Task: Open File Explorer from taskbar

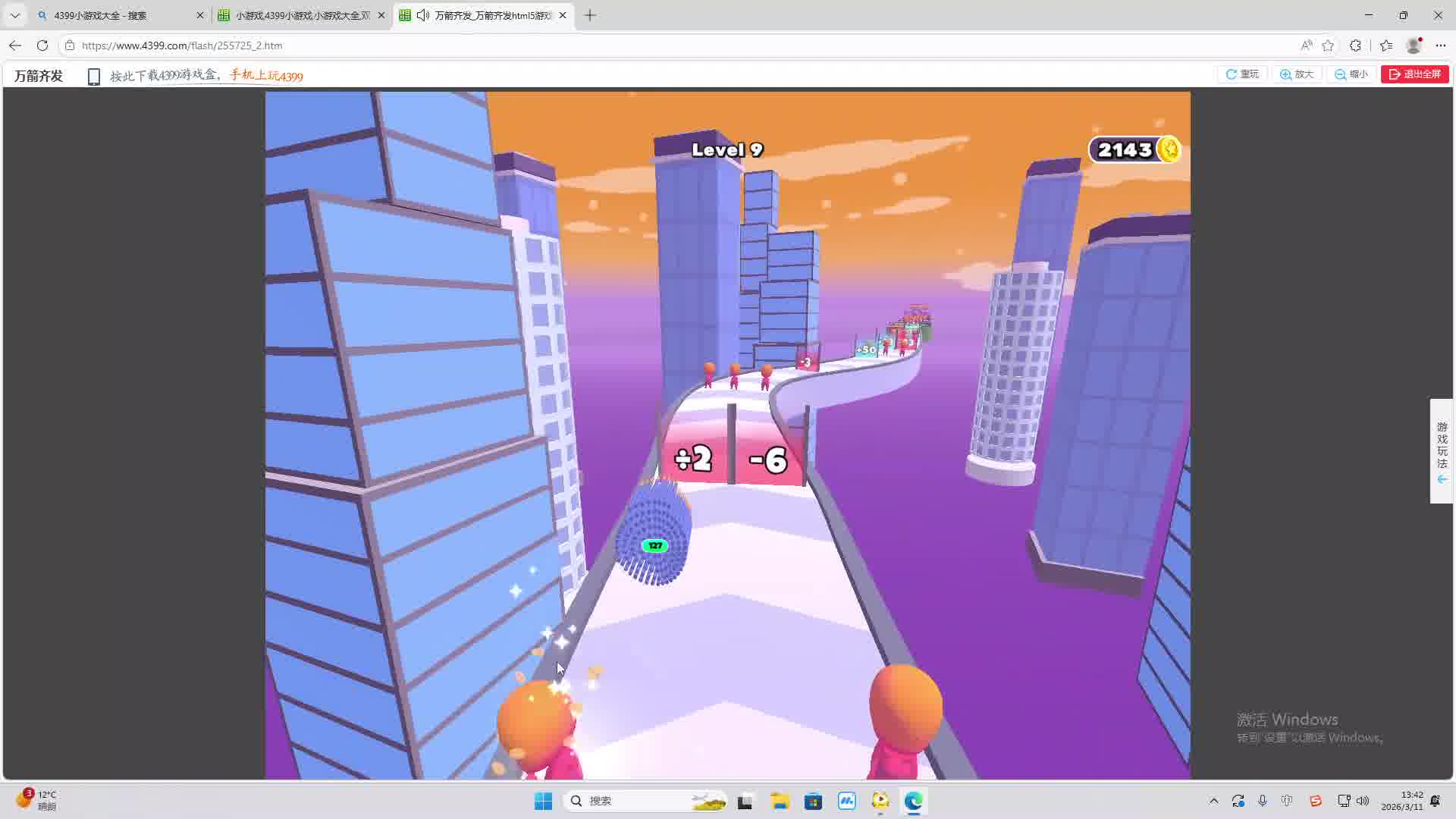Action: [x=780, y=801]
